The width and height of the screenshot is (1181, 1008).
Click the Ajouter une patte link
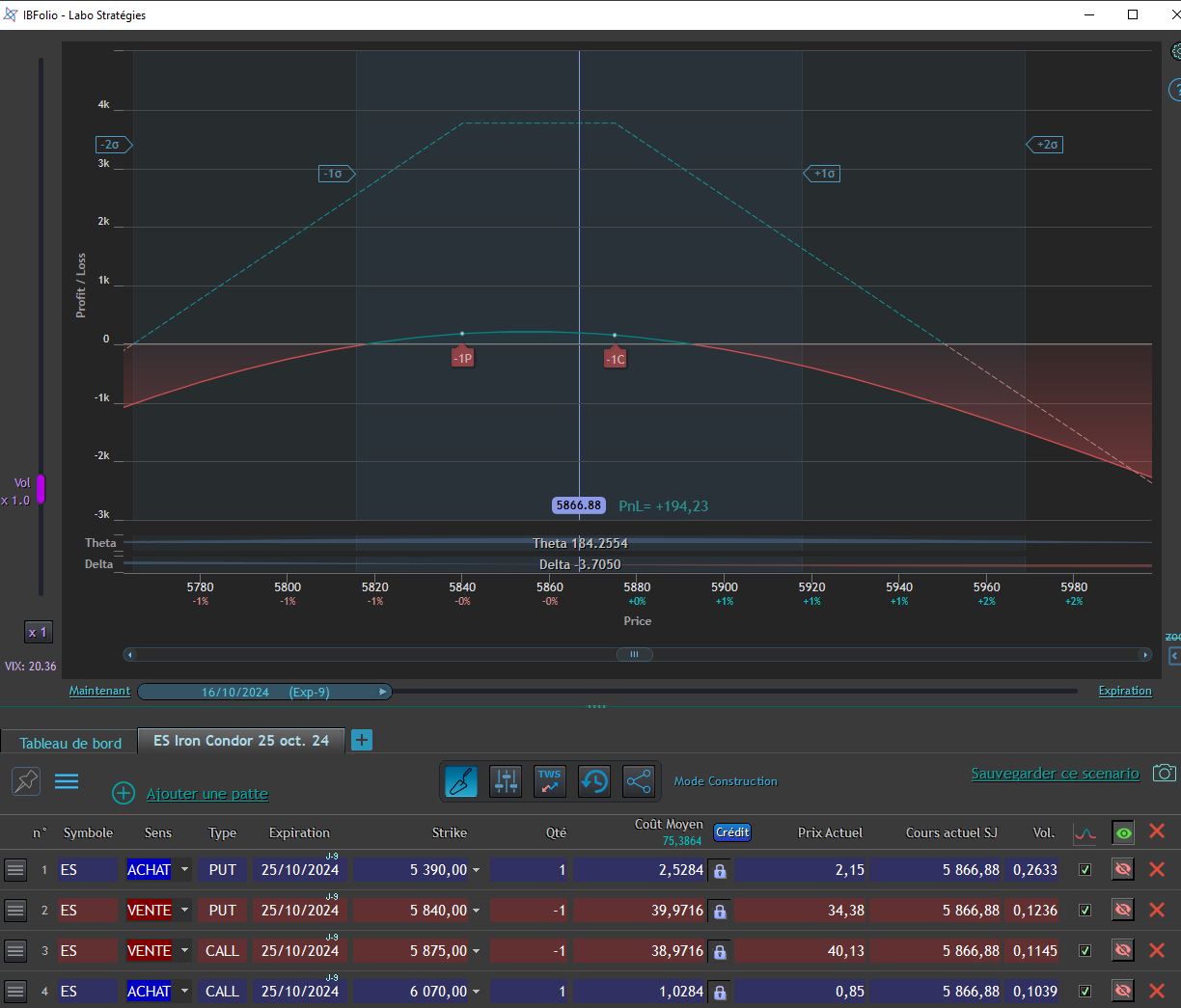coord(207,794)
